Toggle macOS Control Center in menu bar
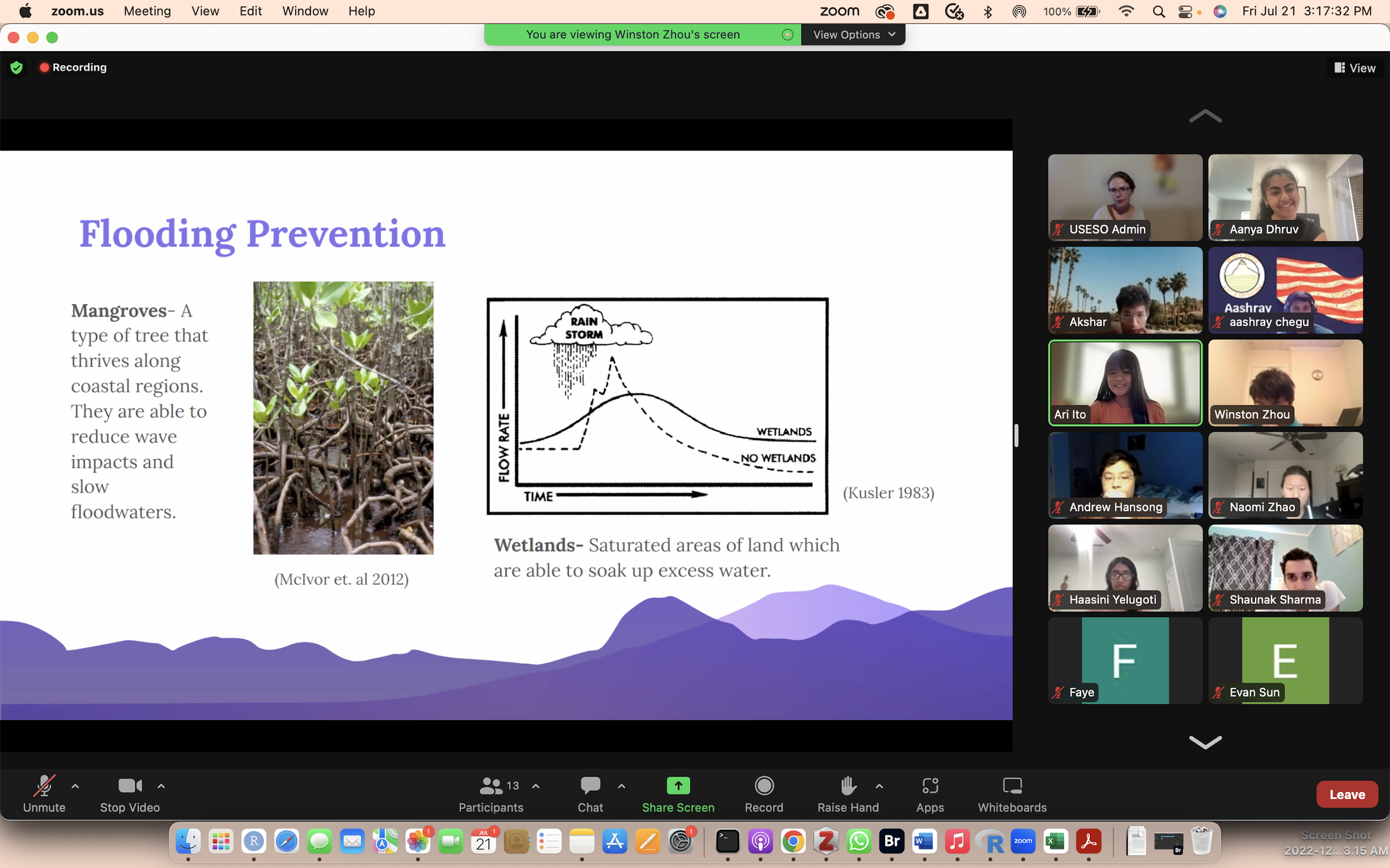This screenshot has width=1390, height=868. click(x=1185, y=12)
